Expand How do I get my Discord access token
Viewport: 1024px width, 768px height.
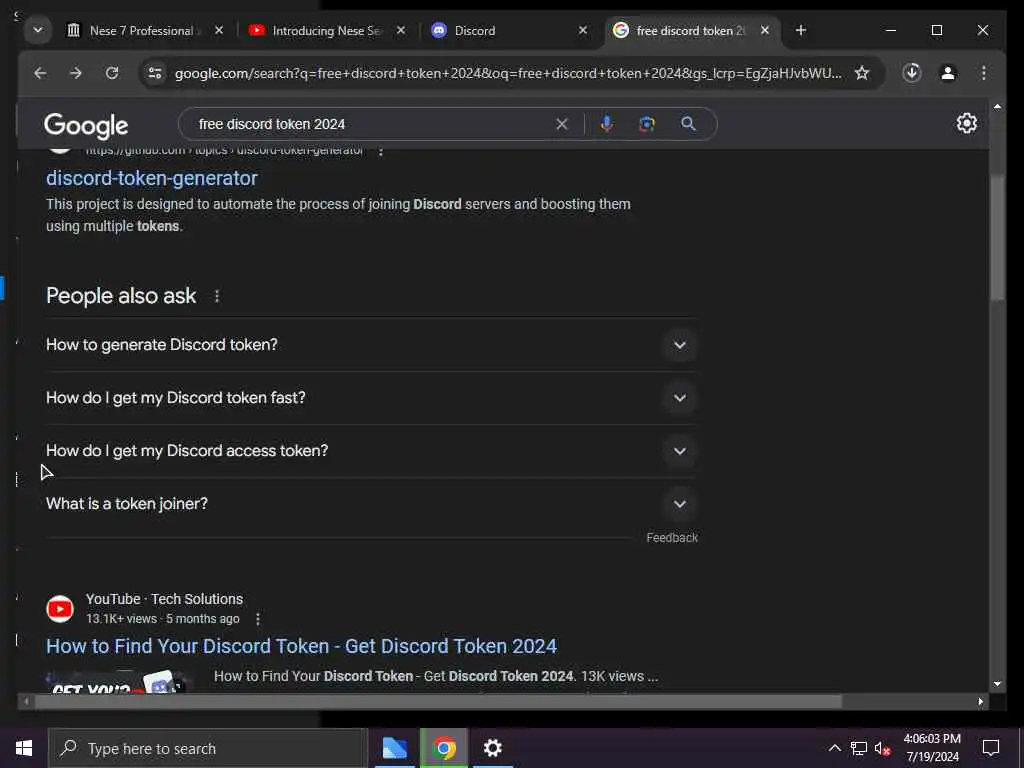(371, 451)
